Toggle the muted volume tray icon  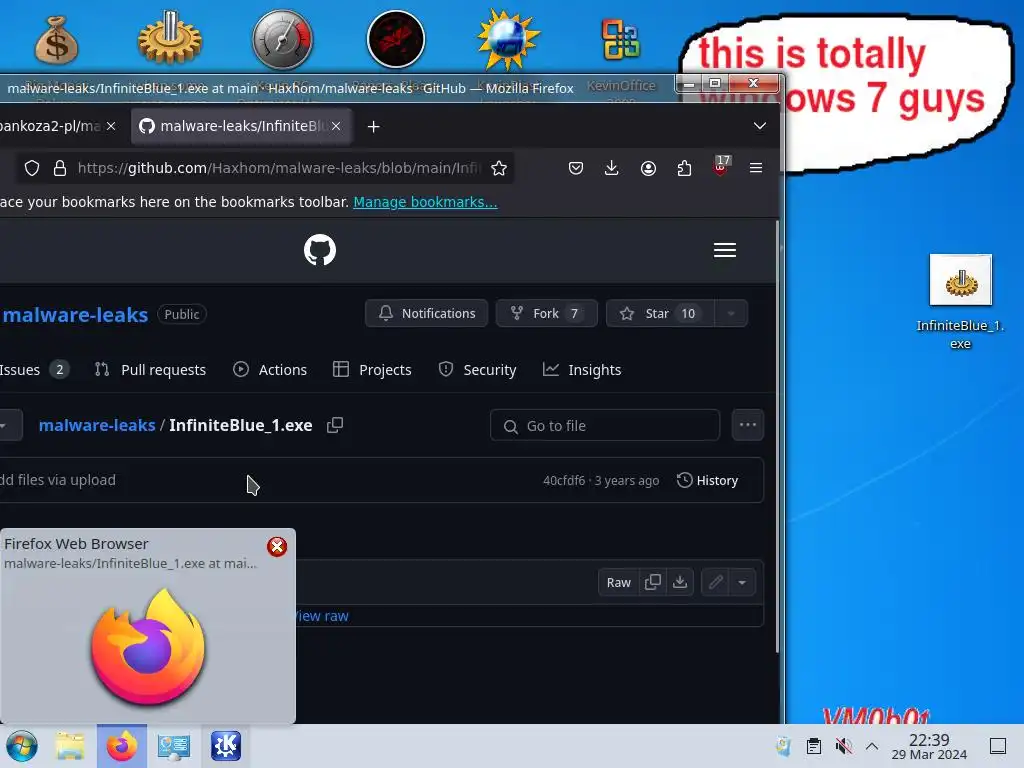pyautogui.click(x=844, y=746)
